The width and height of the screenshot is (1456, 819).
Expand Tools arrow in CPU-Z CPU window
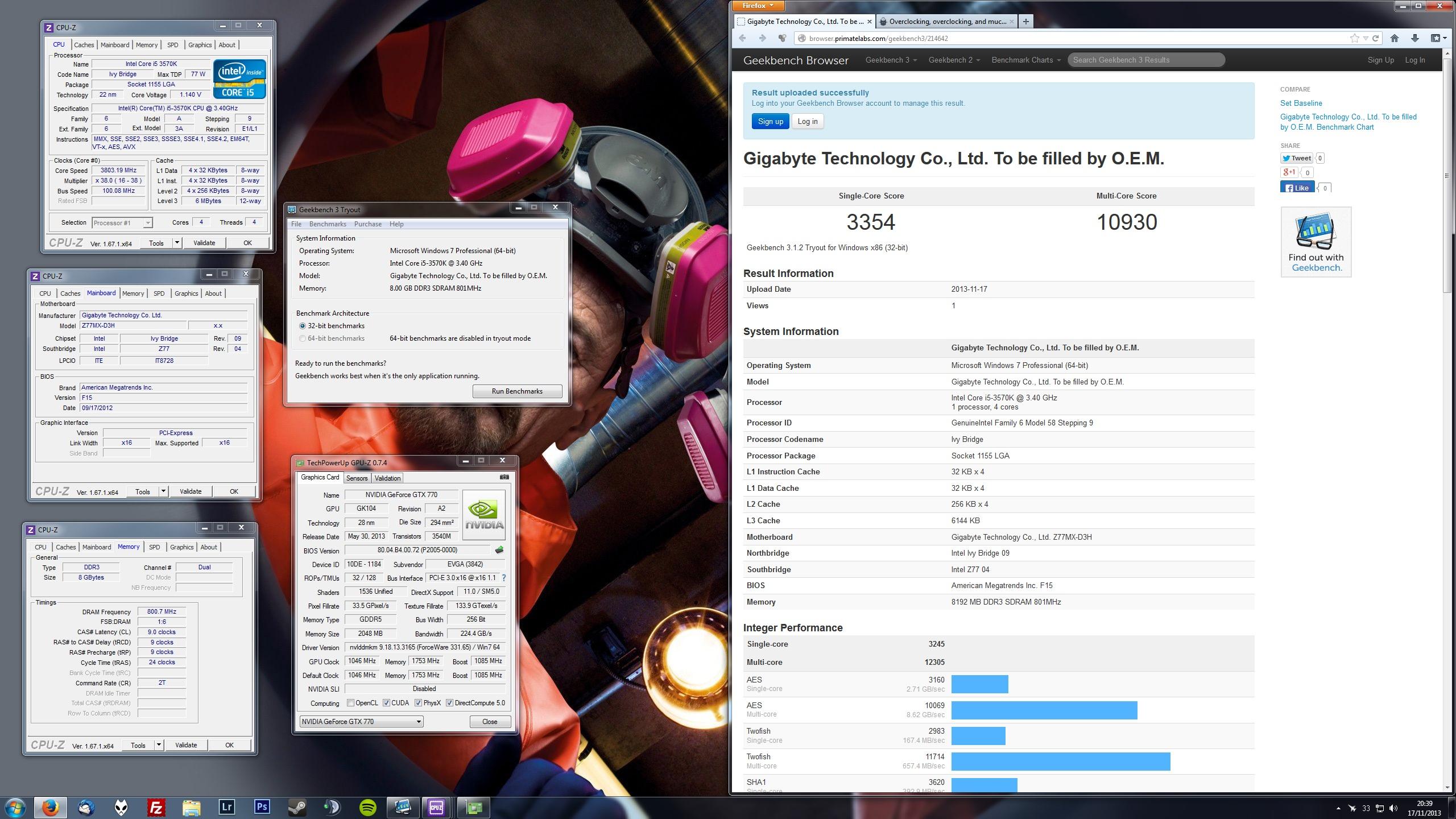click(177, 243)
